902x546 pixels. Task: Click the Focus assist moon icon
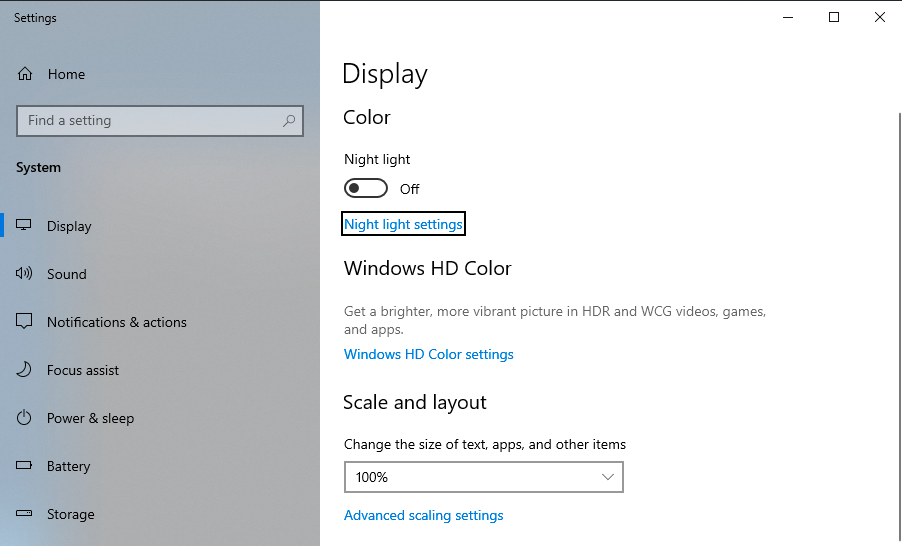25,370
